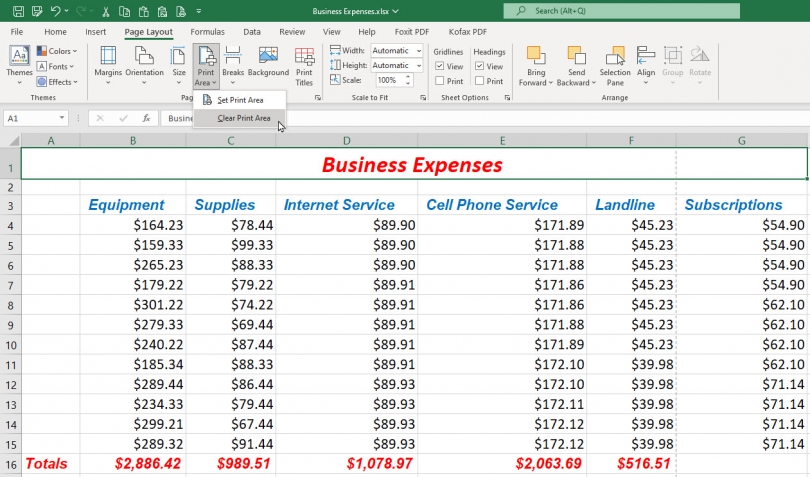Open the Selection Pane
The width and height of the screenshot is (810, 477).
[615, 66]
